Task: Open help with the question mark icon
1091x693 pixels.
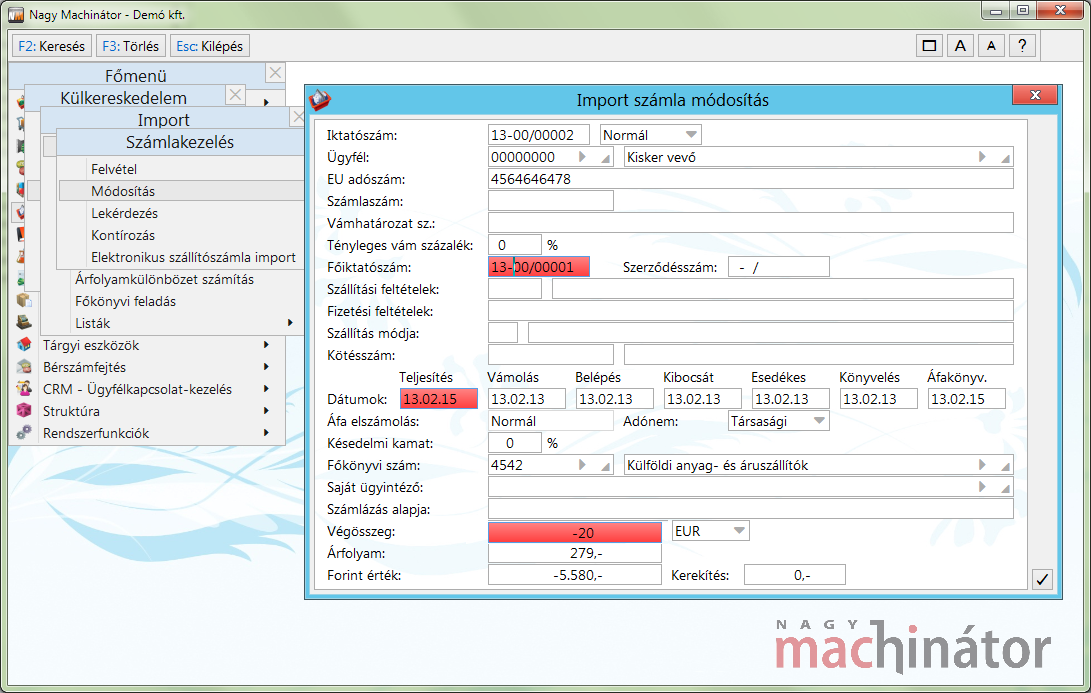Action: (x=1022, y=46)
